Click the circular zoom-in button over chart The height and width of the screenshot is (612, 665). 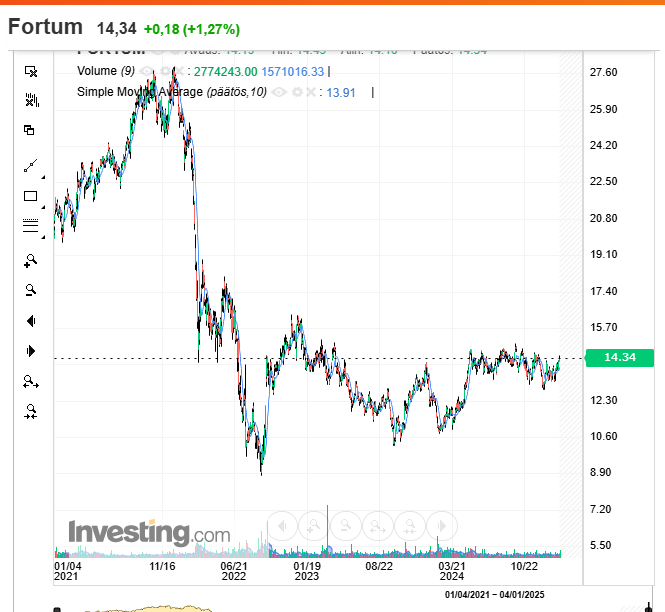[x=314, y=526]
